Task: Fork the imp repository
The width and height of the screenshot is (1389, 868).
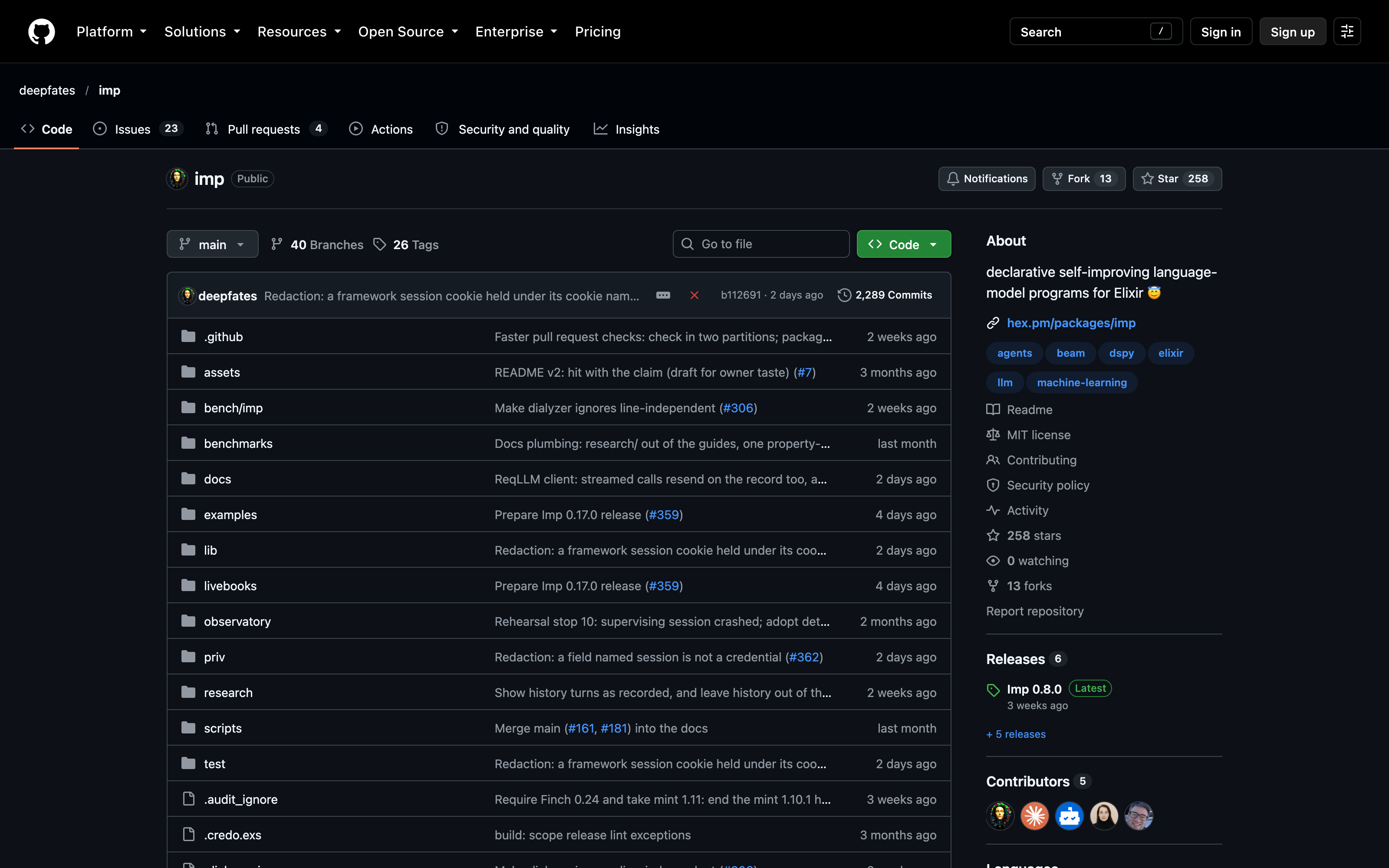Action: [x=1083, y=178]
